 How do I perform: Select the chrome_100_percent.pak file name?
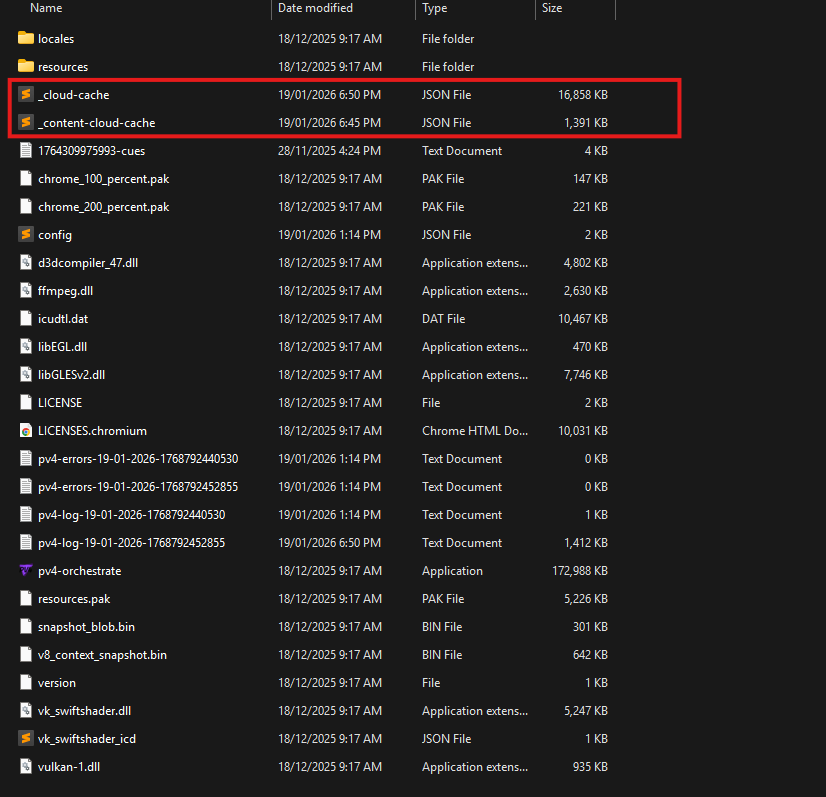[x=103, y=179]
